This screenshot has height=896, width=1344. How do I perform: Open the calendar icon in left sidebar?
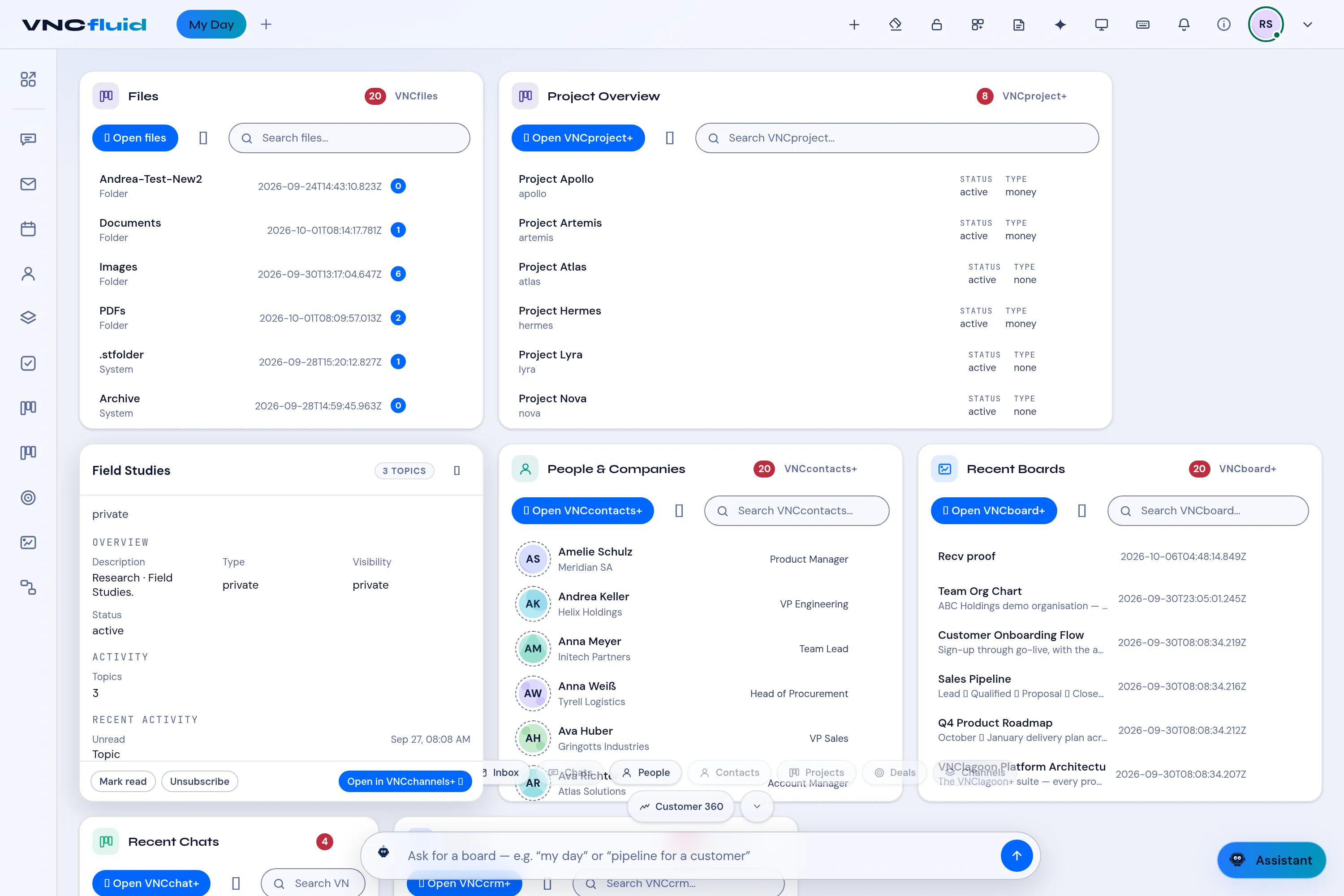click(28, 228)
